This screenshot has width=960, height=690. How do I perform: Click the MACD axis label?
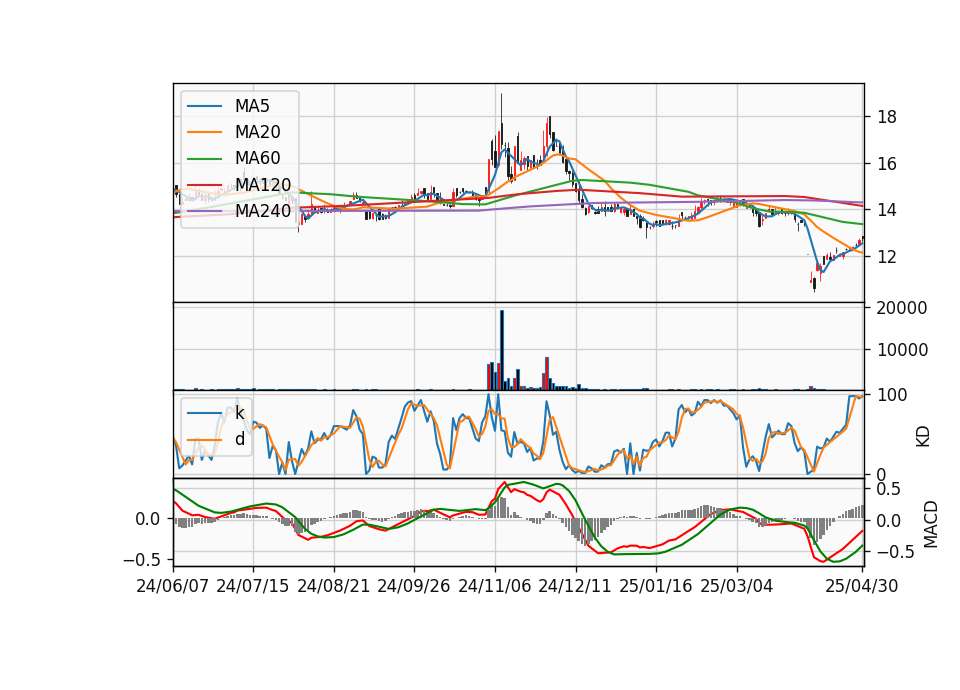(x=930, y=524)
